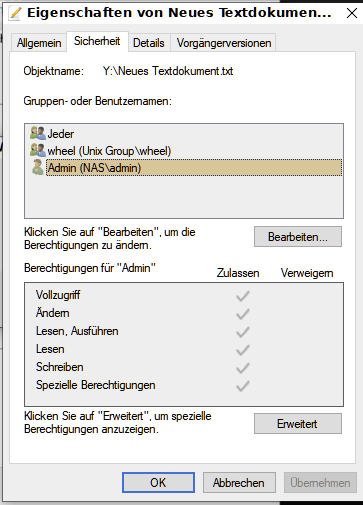Click the Jeder group icon
The image size is (363, 505).
38,133
